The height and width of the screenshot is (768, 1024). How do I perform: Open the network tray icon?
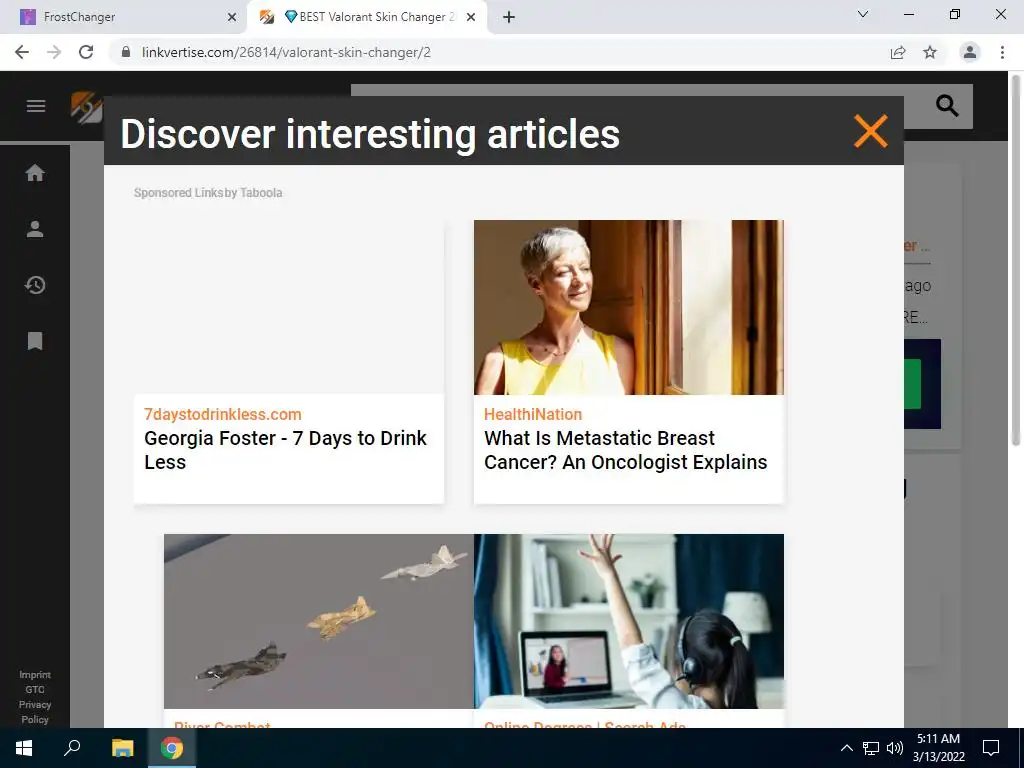click(x=871, y=748)
